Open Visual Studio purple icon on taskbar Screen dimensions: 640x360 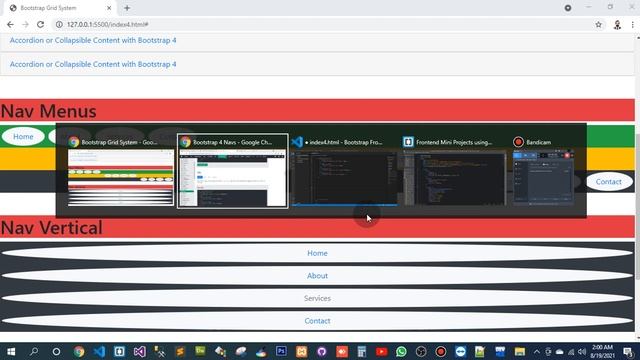click(140, 351)
